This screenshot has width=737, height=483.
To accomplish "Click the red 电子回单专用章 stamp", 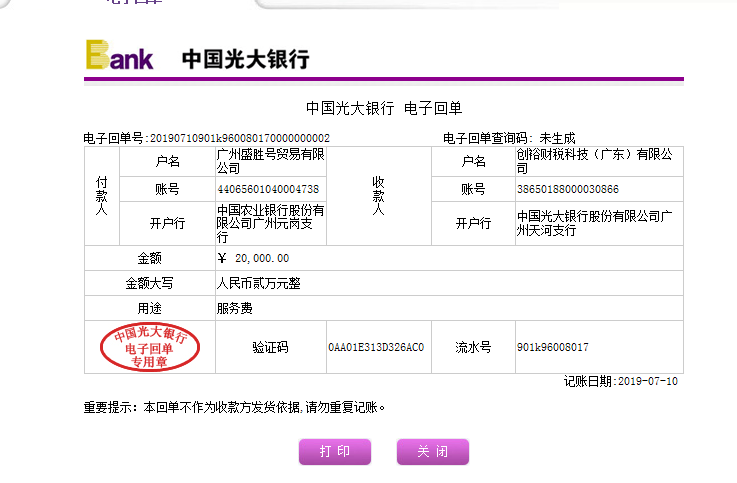I will coord(150,347).
